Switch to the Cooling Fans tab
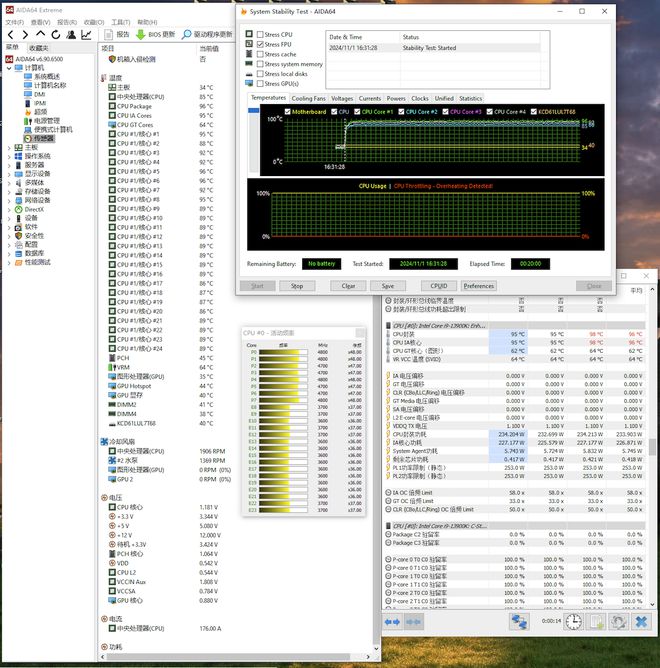 point(308,98)
